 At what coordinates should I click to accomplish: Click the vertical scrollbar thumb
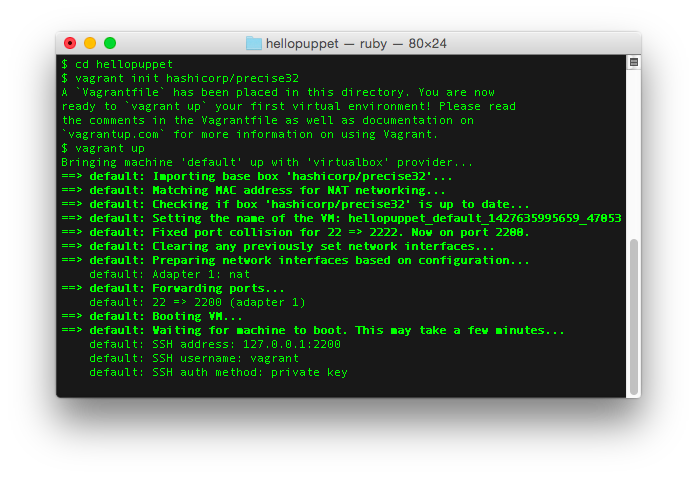(634, 317)
